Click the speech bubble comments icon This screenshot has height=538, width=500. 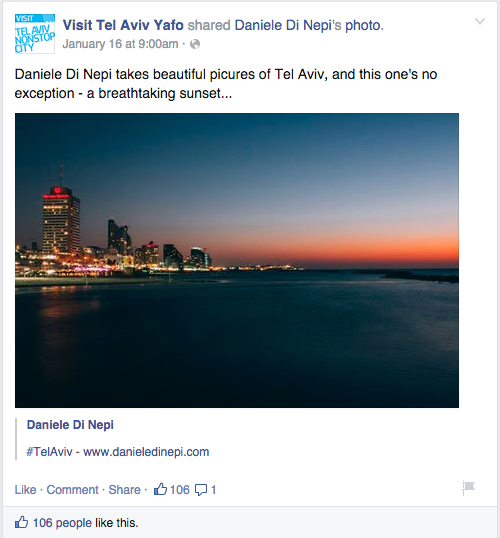201,490
